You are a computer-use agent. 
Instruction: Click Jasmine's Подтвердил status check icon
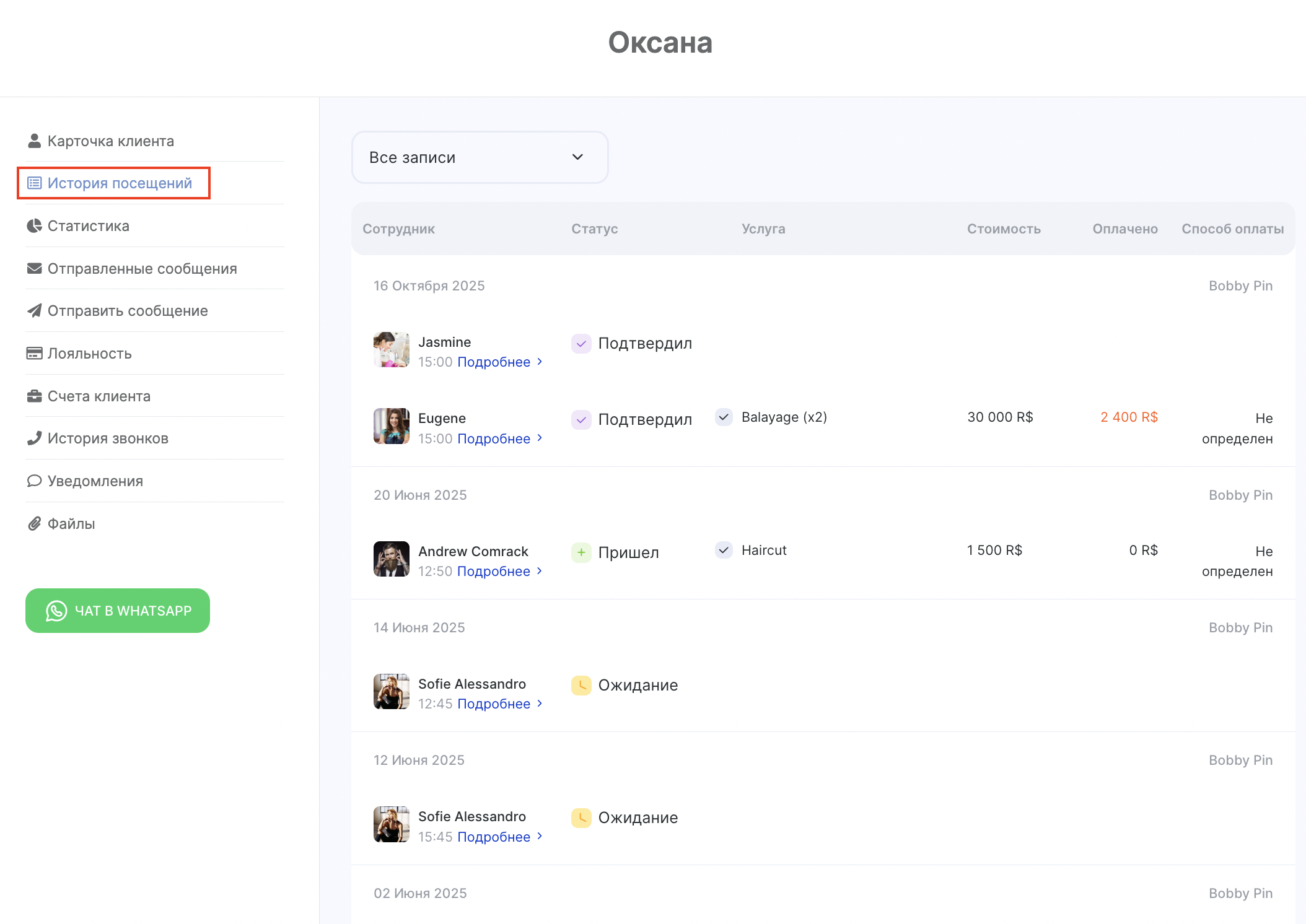click(581, 344)
